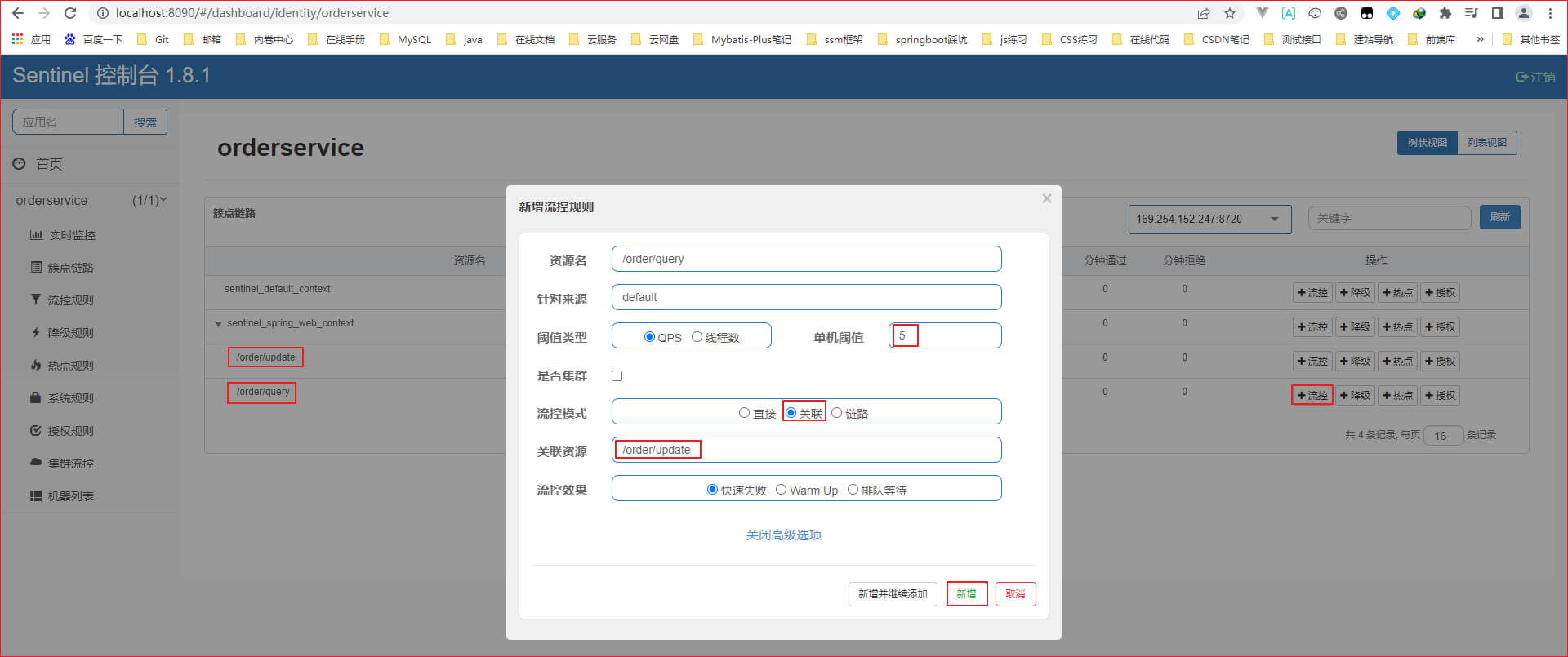
Task: Open the 其他书签 folder
Action: (x=1530, y=39)
